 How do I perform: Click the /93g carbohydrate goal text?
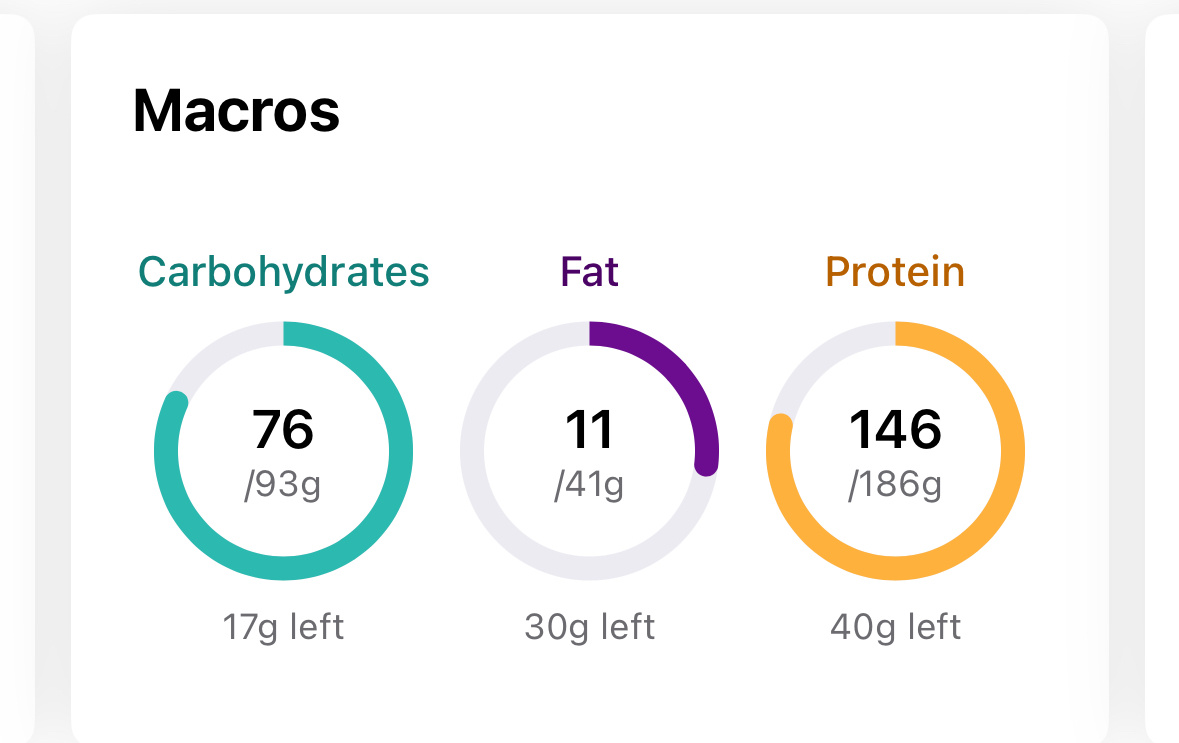pos(283,484)
